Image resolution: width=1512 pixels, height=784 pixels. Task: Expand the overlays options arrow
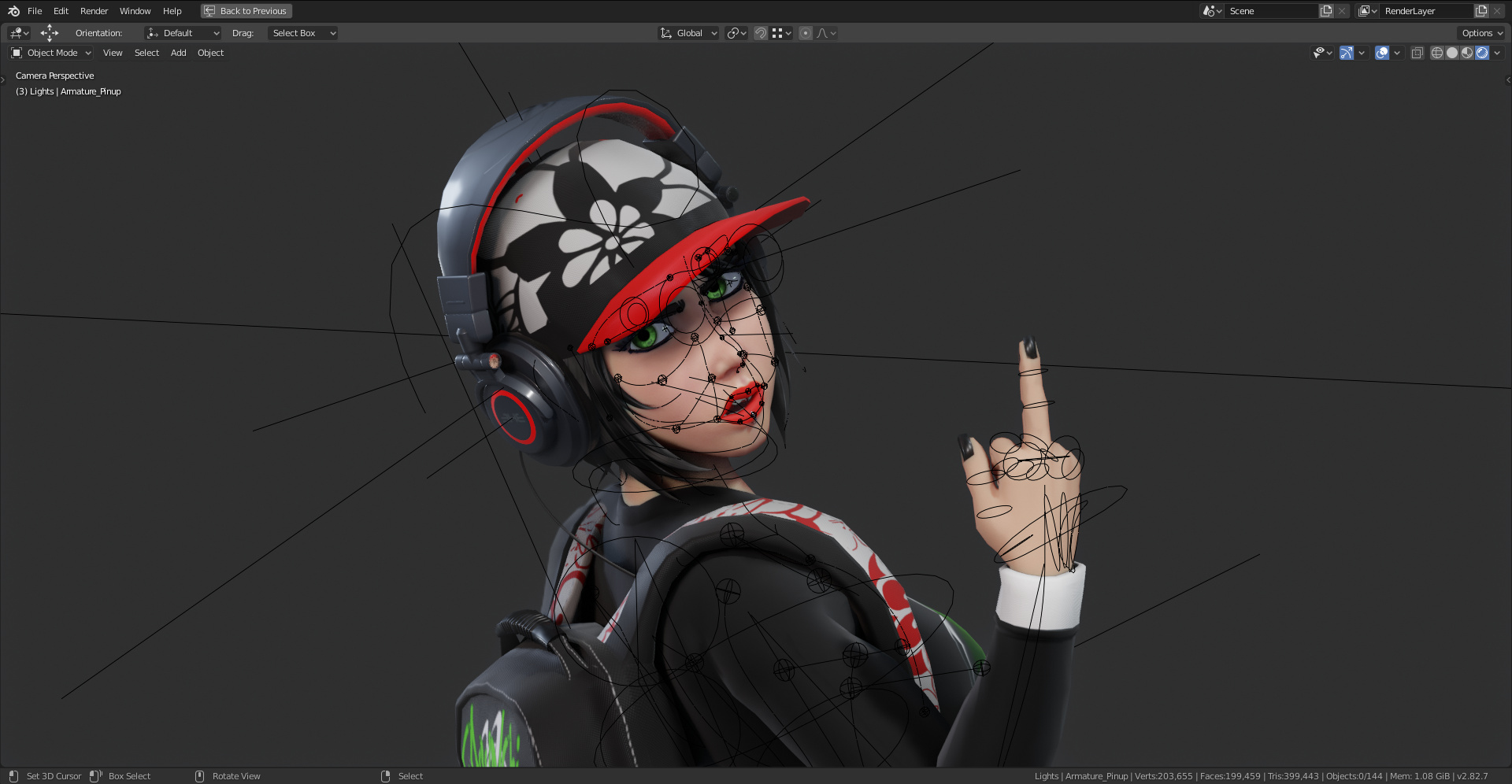click(1397, 53)
